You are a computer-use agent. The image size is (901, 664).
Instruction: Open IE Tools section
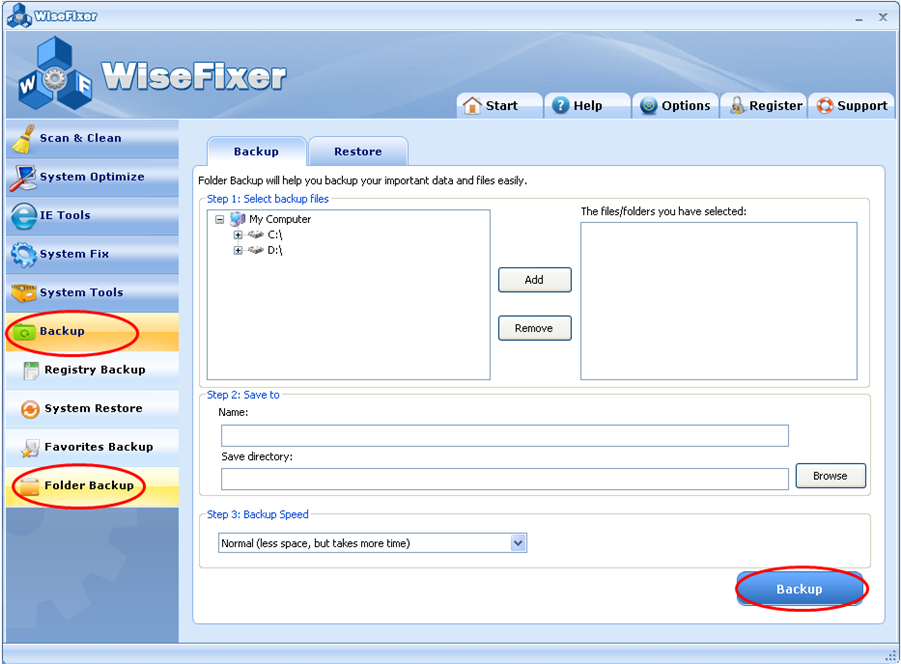click(93, 215)
